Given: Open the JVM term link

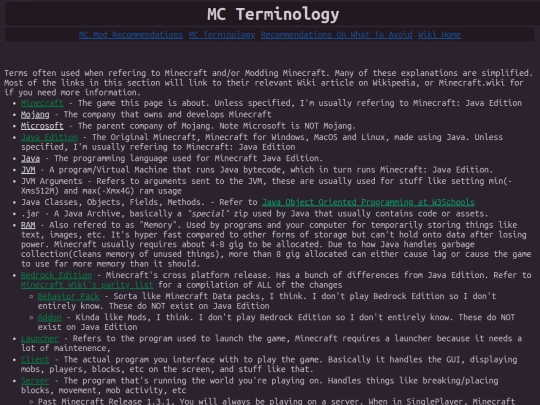Looking at the screenshot, I should coord(28,170).
